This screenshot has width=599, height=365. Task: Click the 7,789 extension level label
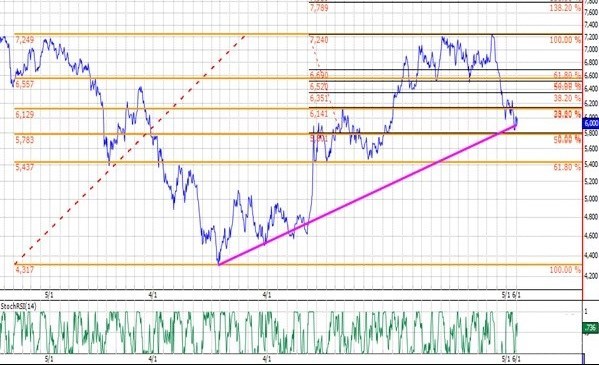pyautogui.click(x=319, y=8)
